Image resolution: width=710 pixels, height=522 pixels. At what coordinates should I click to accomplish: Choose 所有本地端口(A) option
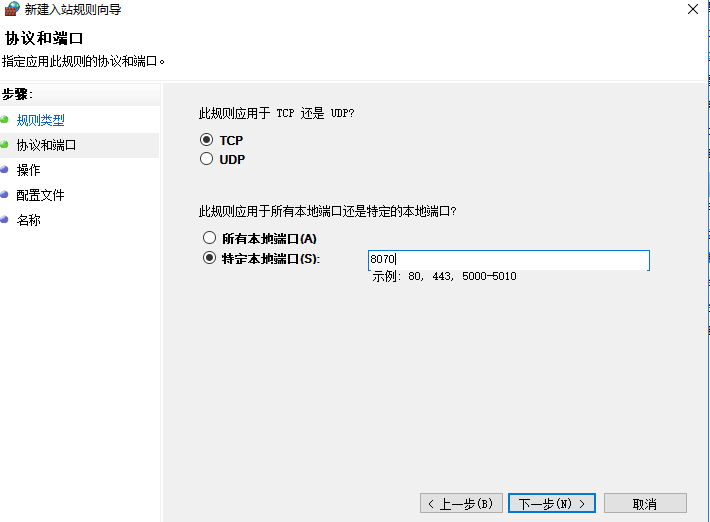click(x=209, y=238)
